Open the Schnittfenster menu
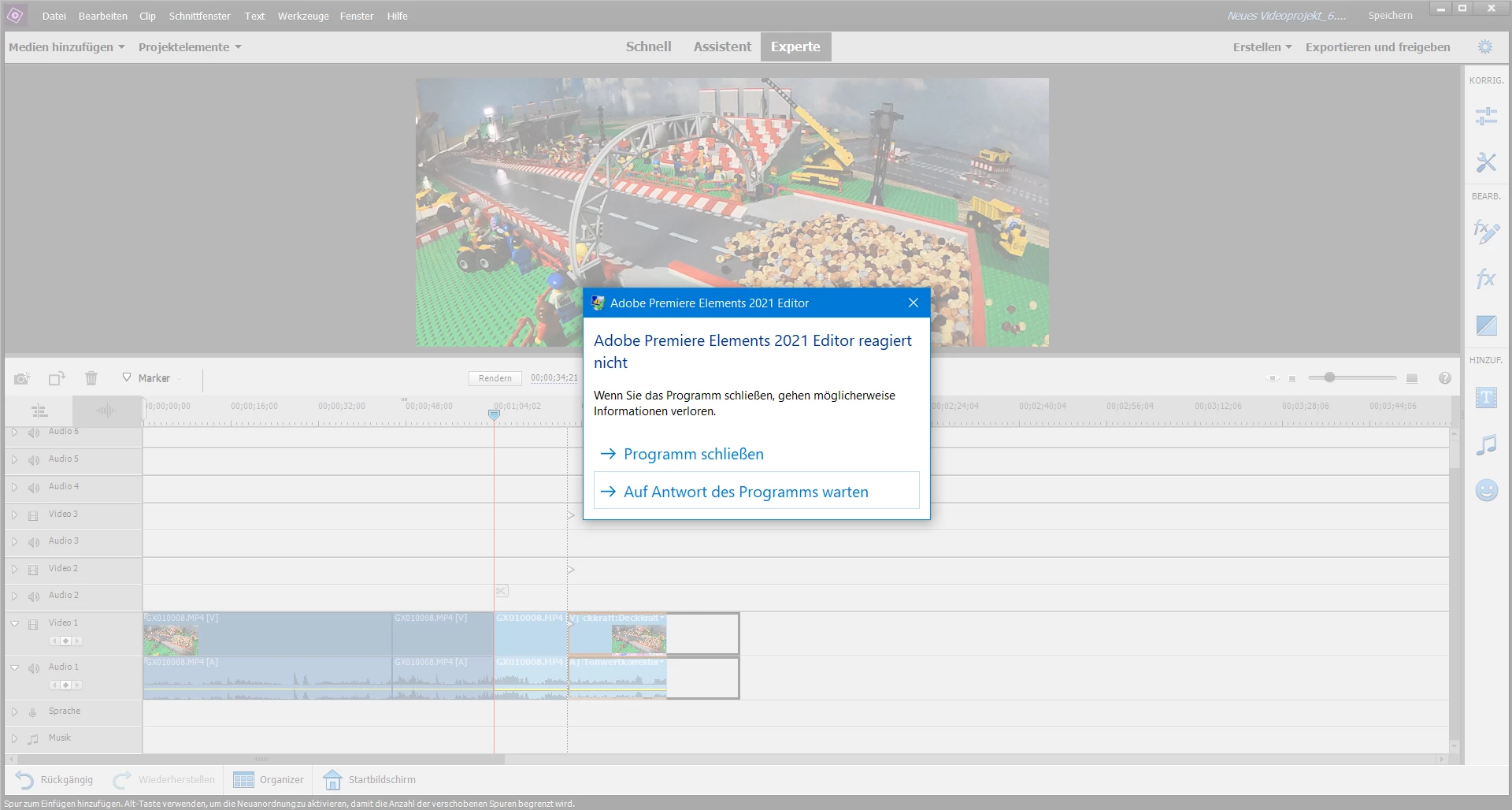 [200, 16]
